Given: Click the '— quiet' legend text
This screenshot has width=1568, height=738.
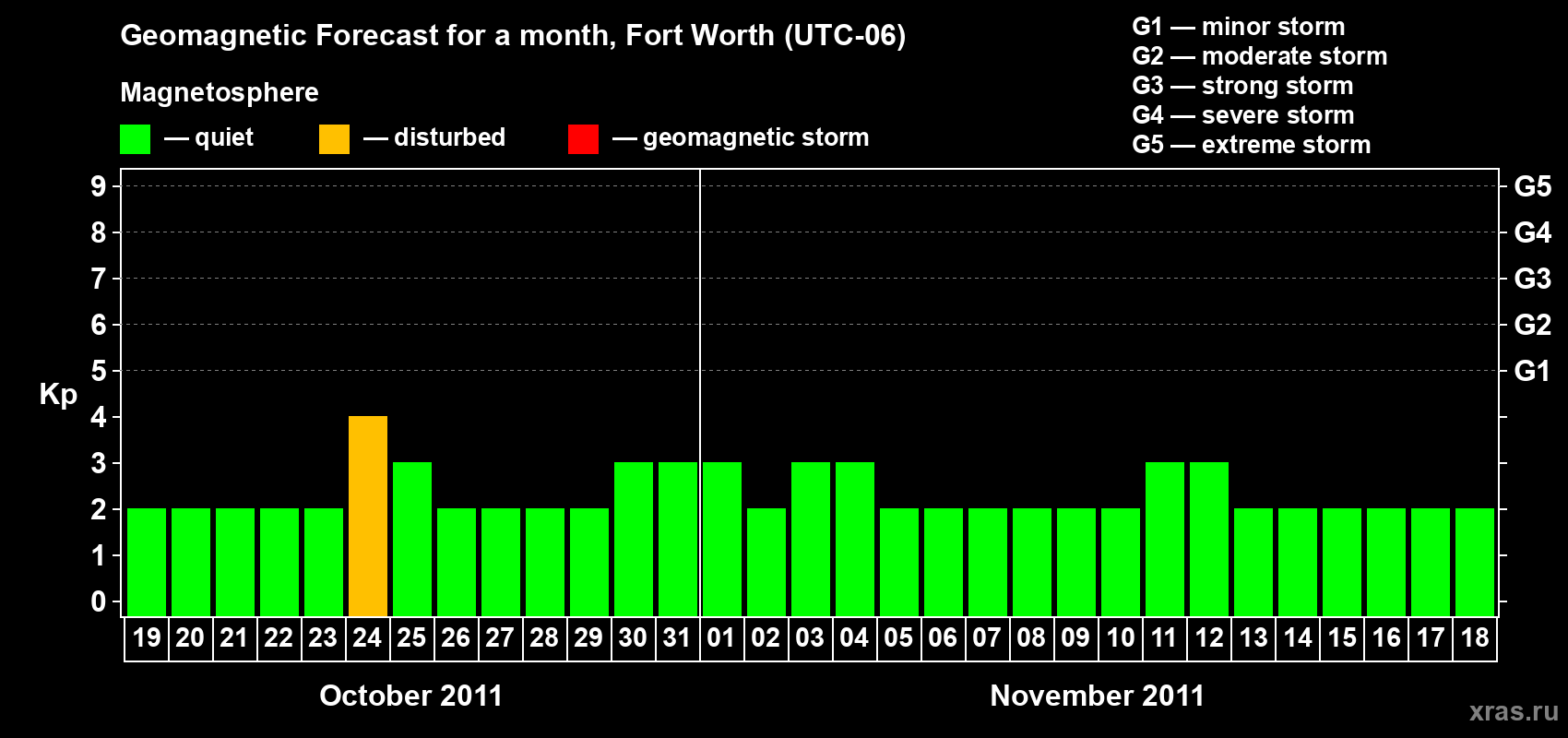Looking at the screenshot, I should point(208,137).
